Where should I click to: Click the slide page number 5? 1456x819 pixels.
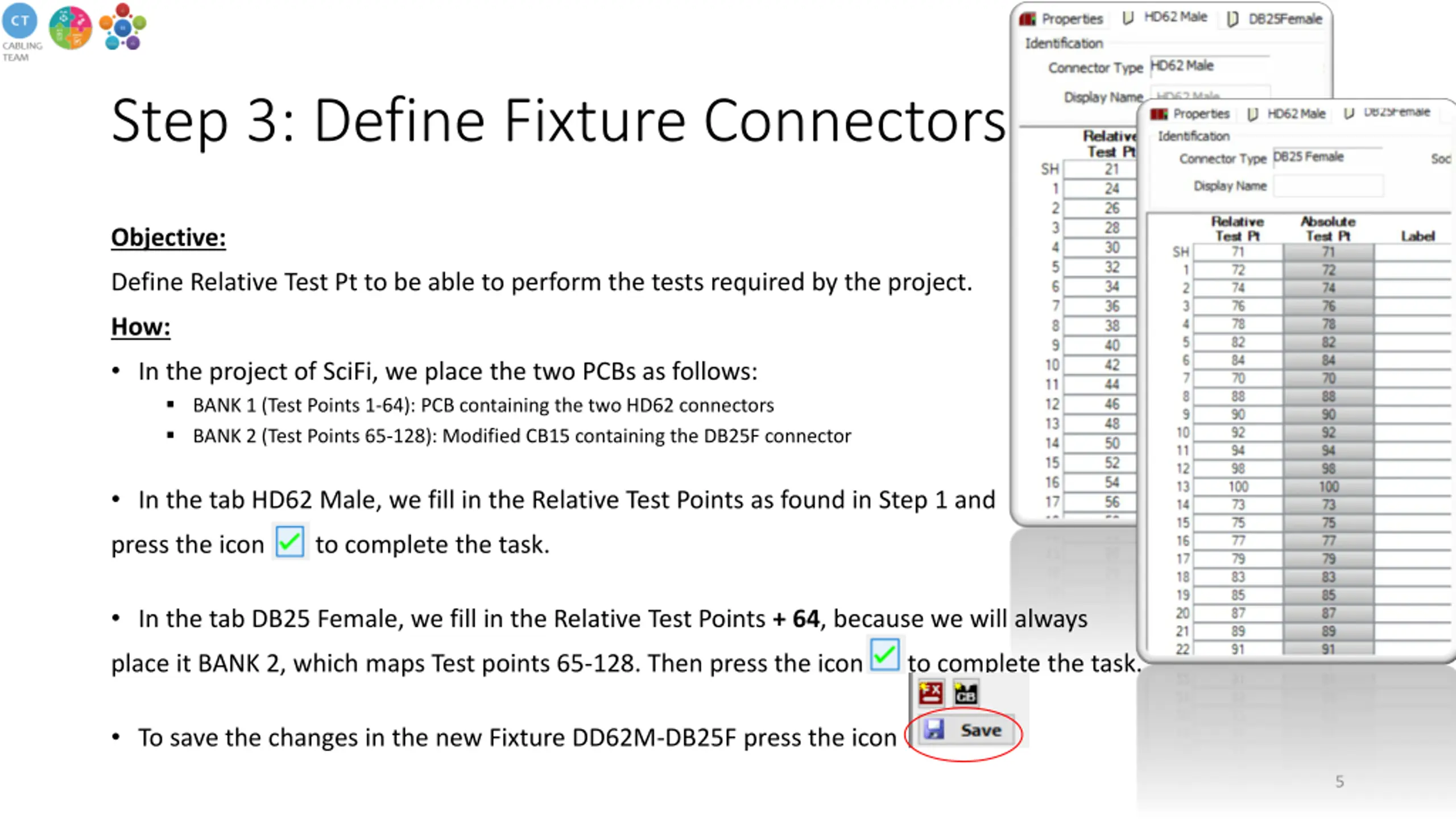tap(1339, 781)
